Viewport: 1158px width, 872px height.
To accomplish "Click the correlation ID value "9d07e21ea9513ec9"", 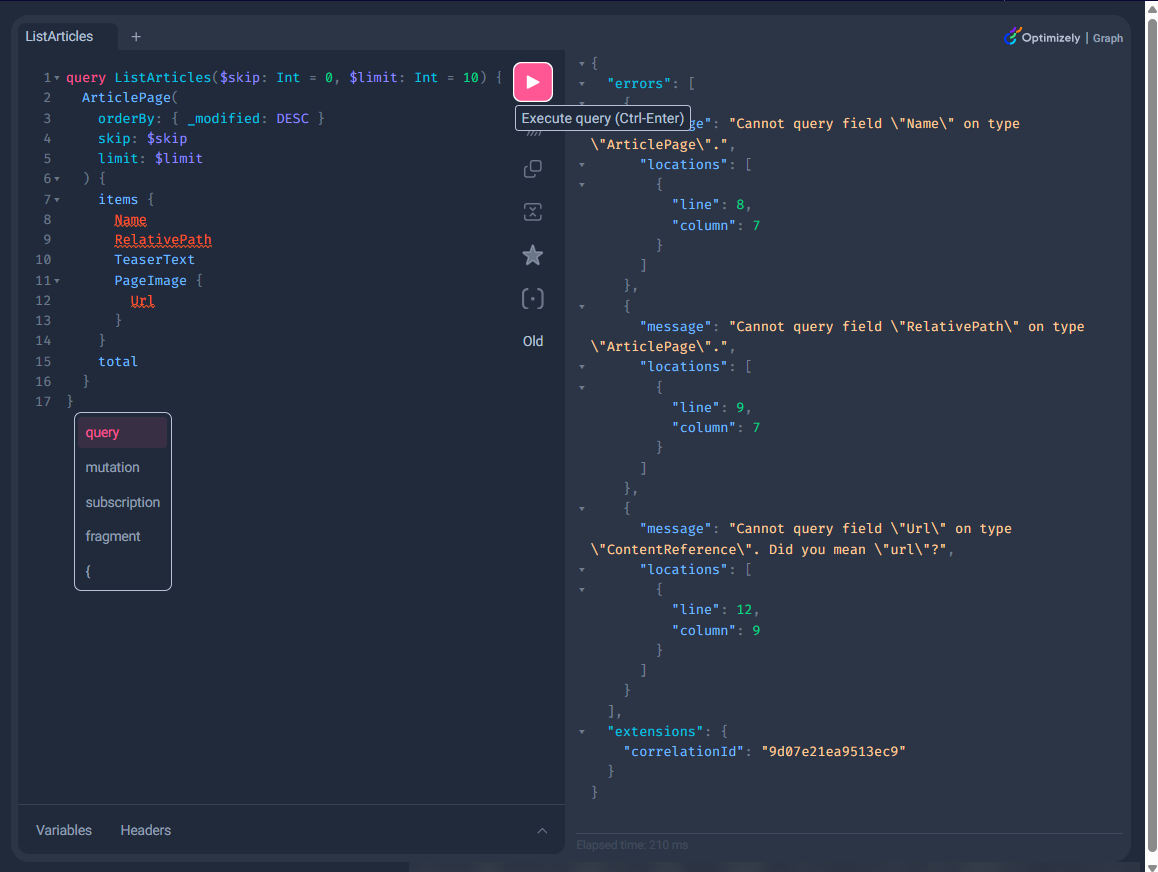I will pyautogui.click(x=834, y=752).
